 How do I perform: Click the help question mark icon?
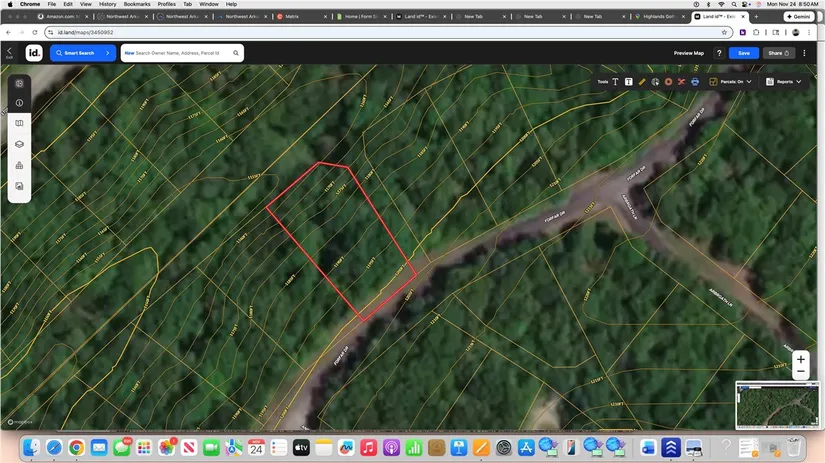718,53
